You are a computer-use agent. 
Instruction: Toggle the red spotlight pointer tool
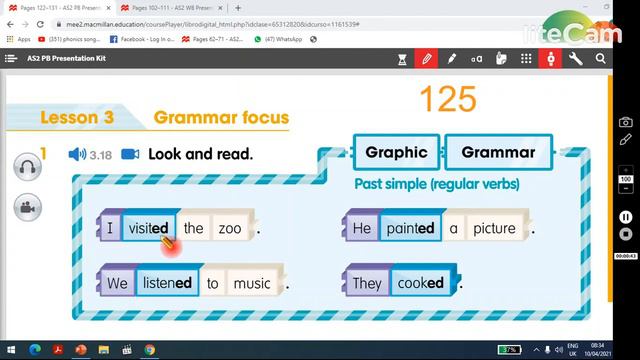coord(551,58)
